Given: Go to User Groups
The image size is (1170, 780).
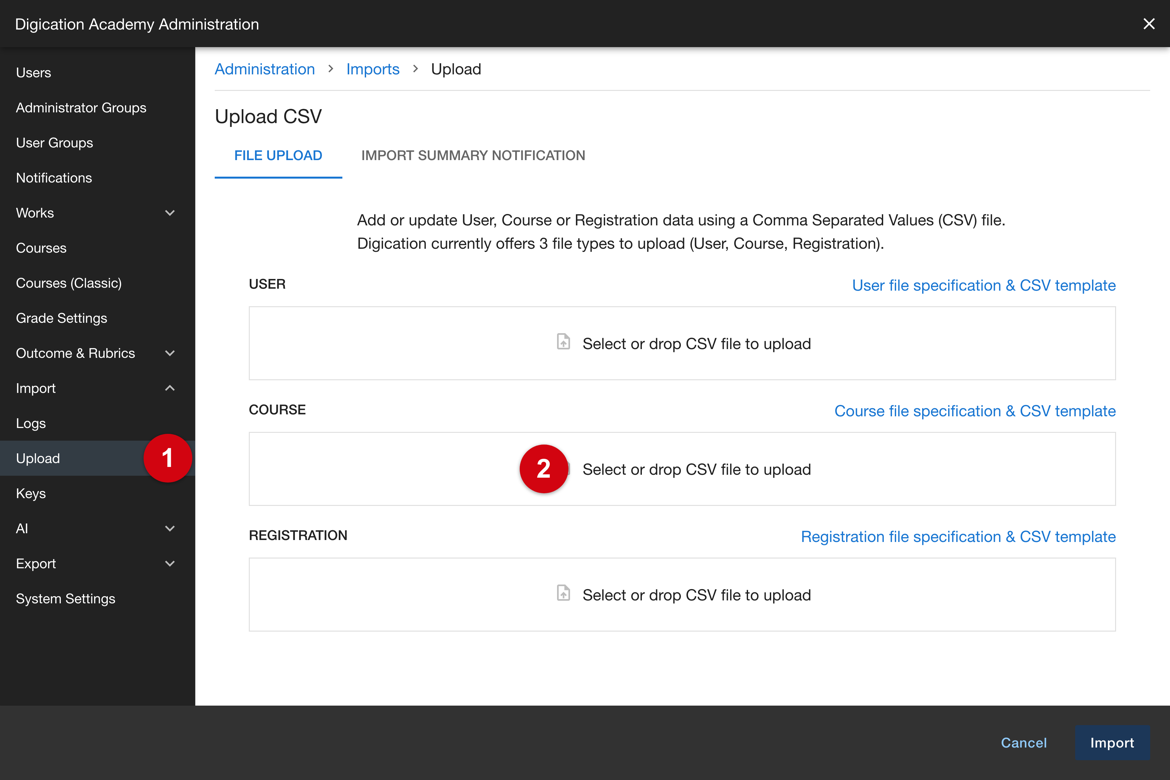Looking at the screenshot, I should pyautogui.click(x=54, y=143).
